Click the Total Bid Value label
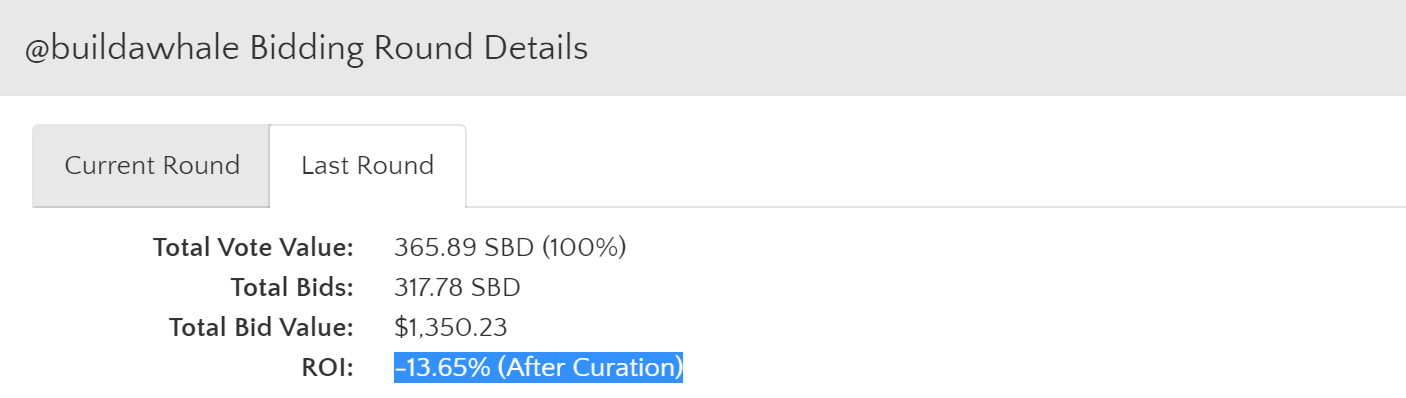The image size is (1406, 398). point(262,328)
